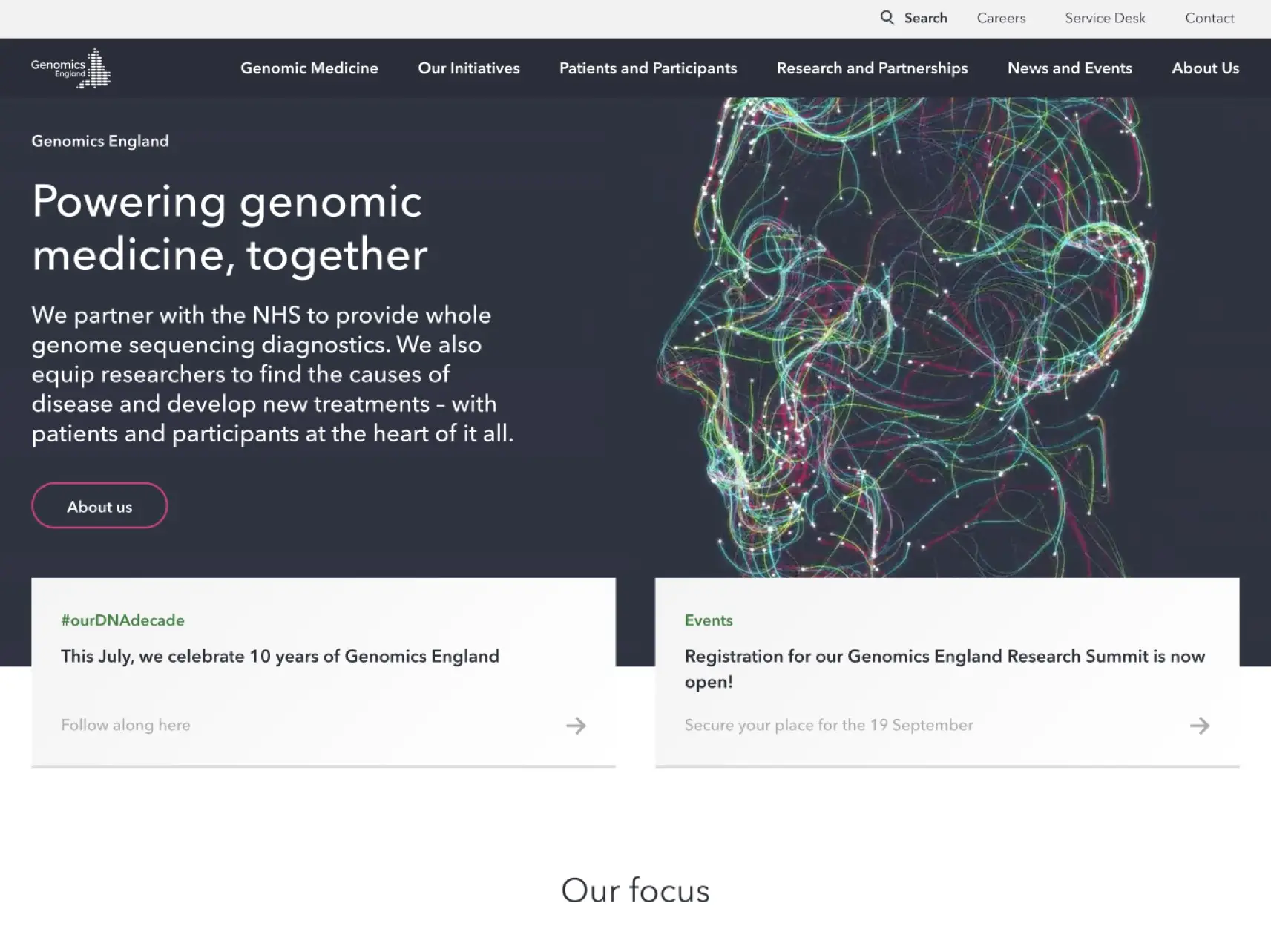Image resolution: width=1271 pixels, height=952 pixels.
Task: Click the About us hero button
Action: (x=99, y=506)
